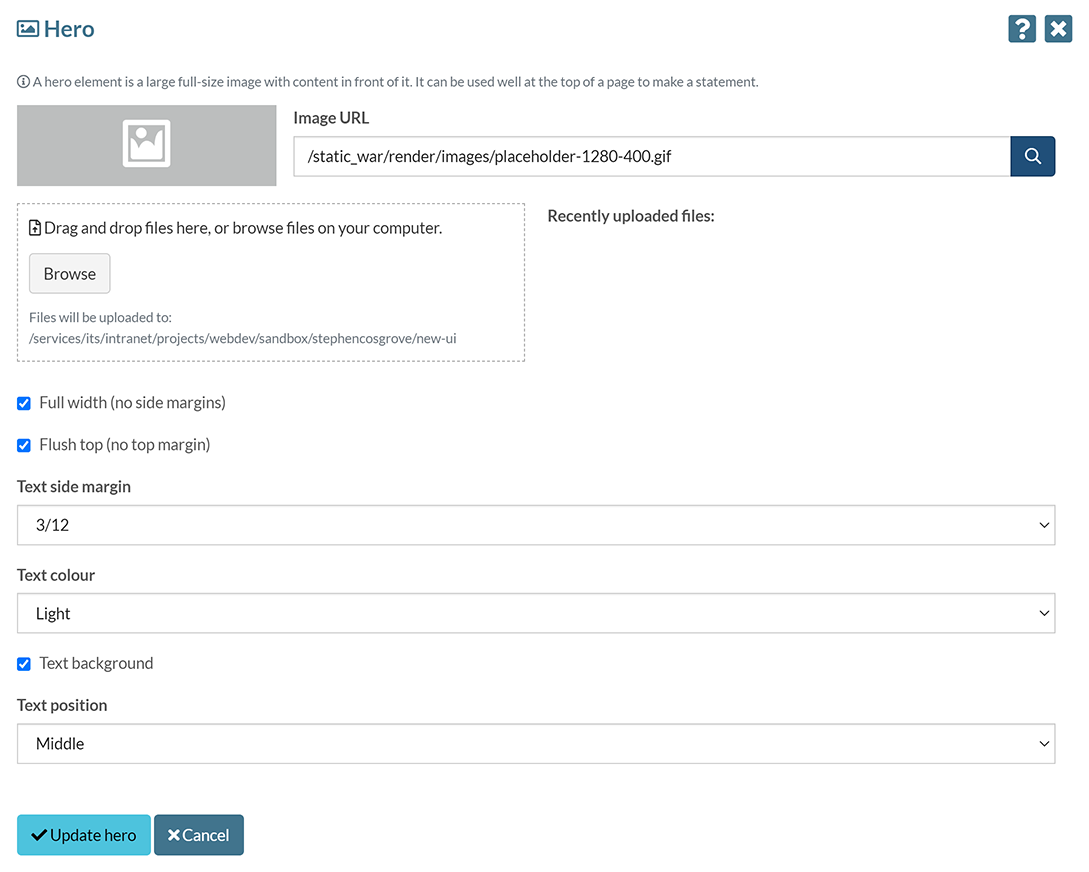
Task: Click the Image URL text field
Action: click(650, 156)
